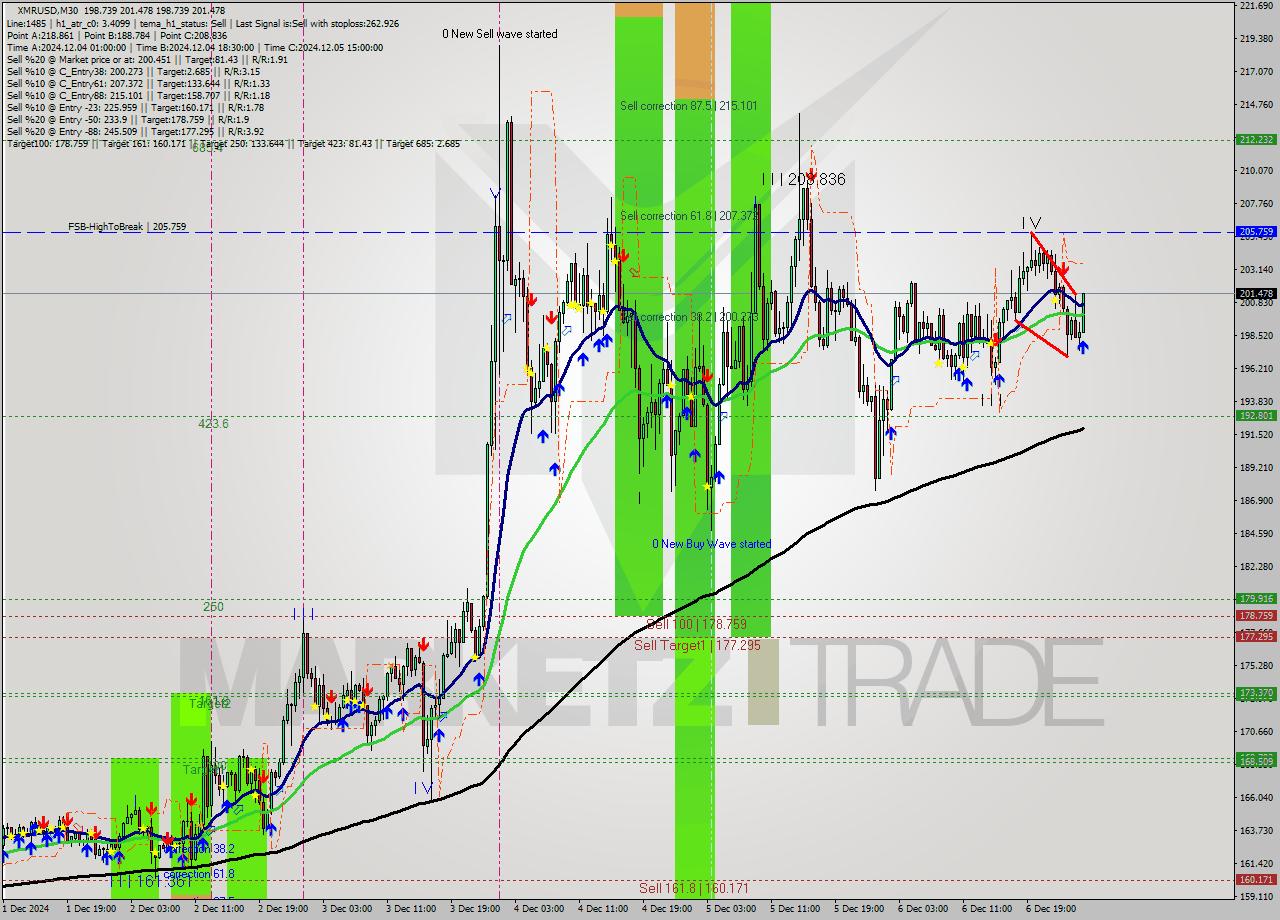Click the '0 New Sell wave started' annotation
The width and height of the screenshot is (1280, 920).
click(x=500, y=34)
